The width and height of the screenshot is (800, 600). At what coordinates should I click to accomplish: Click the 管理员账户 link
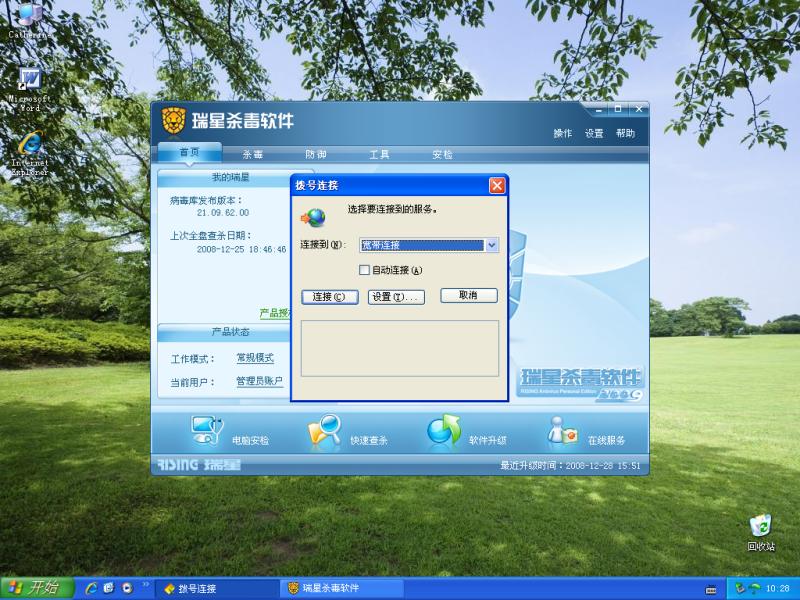click(259, 381)
